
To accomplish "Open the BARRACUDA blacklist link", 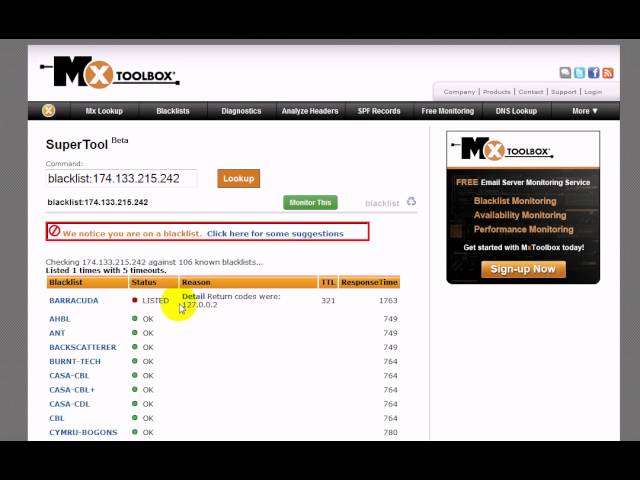I will click(74, 300).
